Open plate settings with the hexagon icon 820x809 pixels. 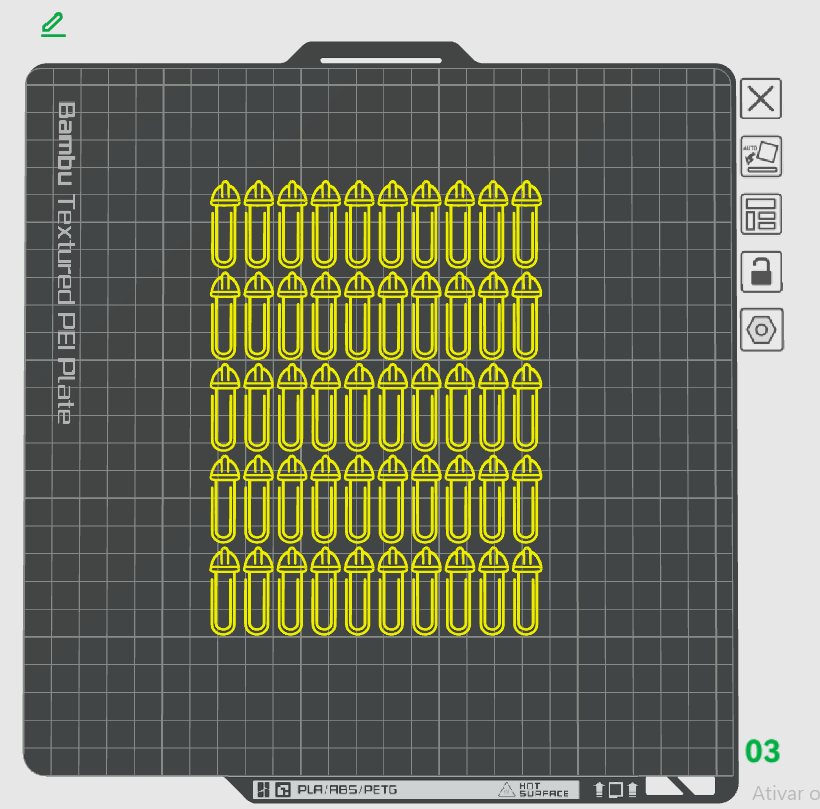761,330
